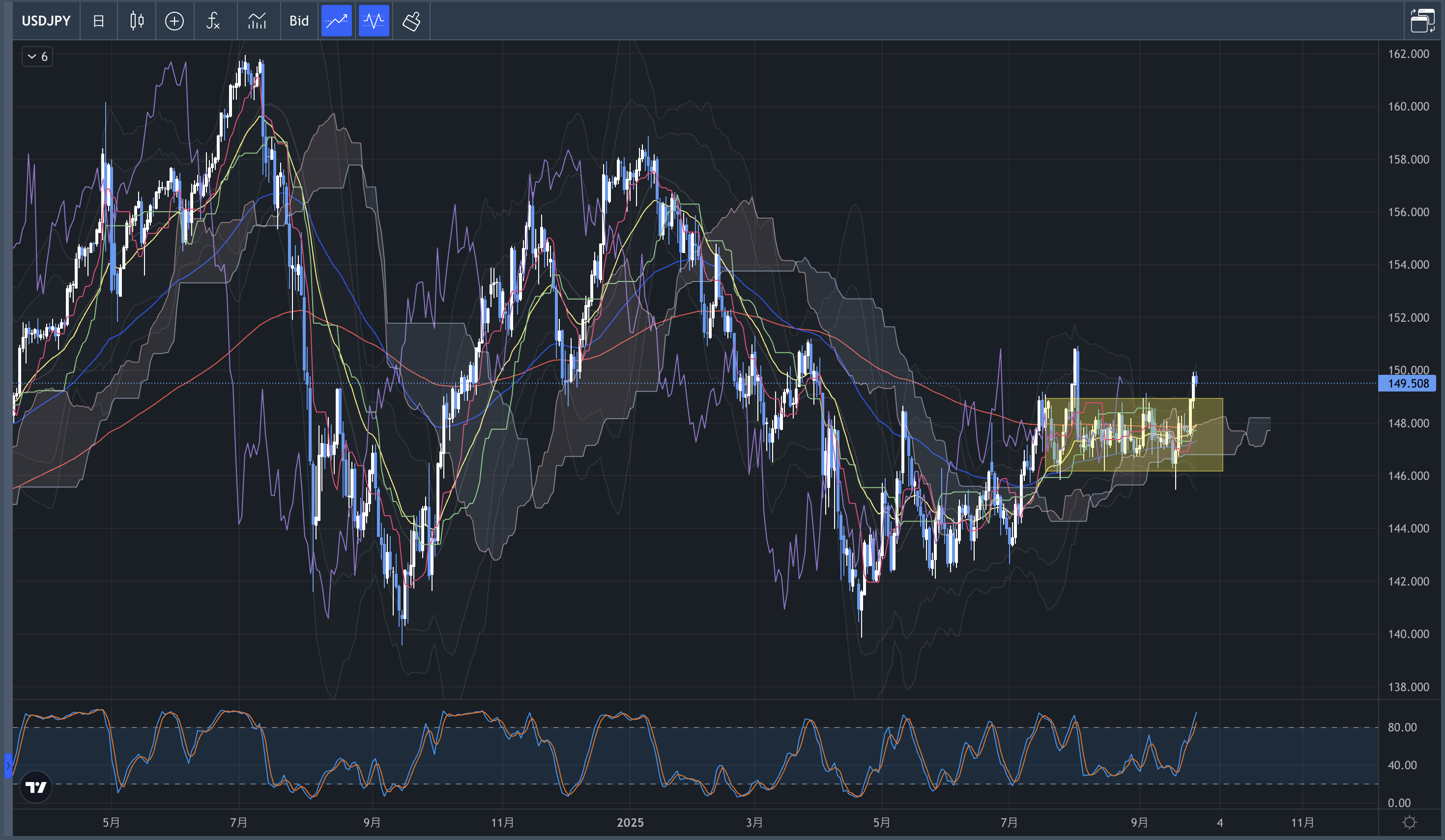Open the fx indicators menu
The width and height of the screenshot is (1445, 840).
[x=213, y=21]
